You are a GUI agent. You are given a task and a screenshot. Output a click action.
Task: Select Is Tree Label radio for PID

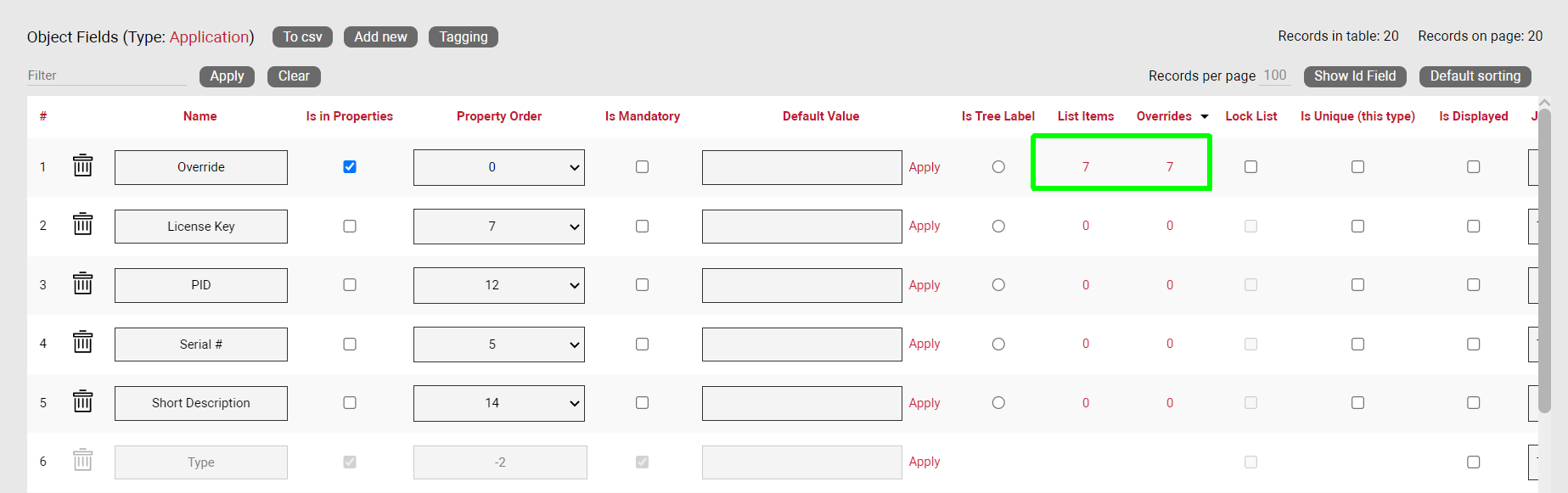coord(998,285)
